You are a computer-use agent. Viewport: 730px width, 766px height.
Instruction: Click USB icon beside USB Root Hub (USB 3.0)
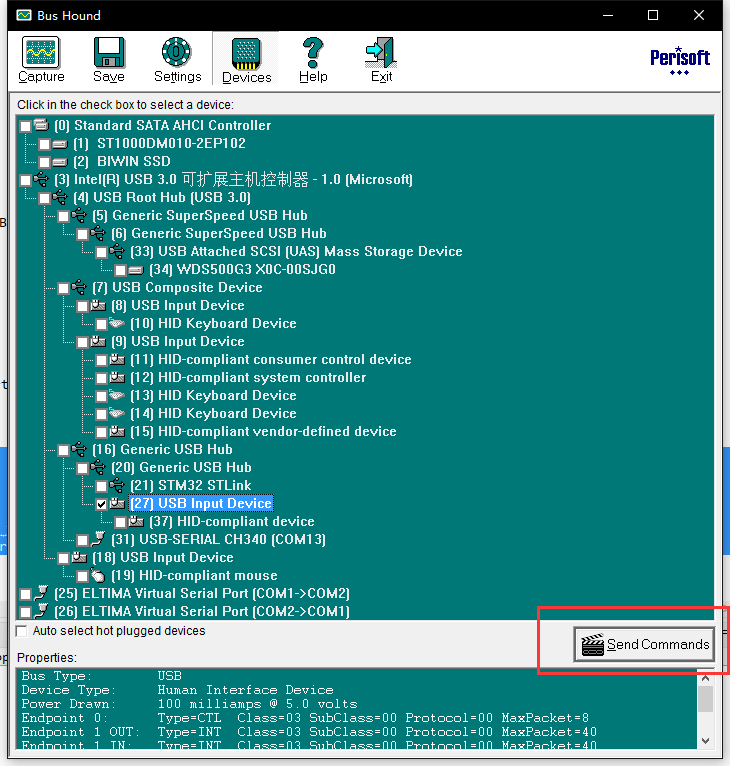pos(60,197)
